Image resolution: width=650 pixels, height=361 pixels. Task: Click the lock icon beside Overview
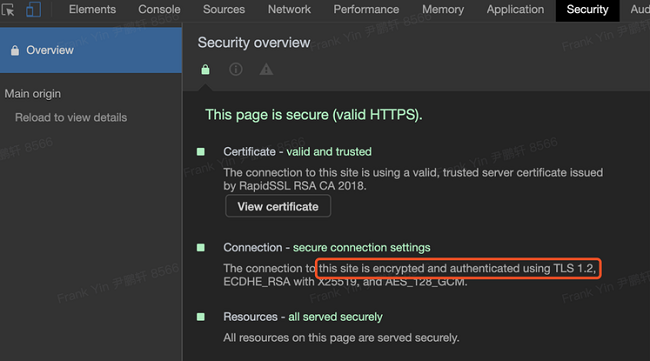click(x=15, y=51)
